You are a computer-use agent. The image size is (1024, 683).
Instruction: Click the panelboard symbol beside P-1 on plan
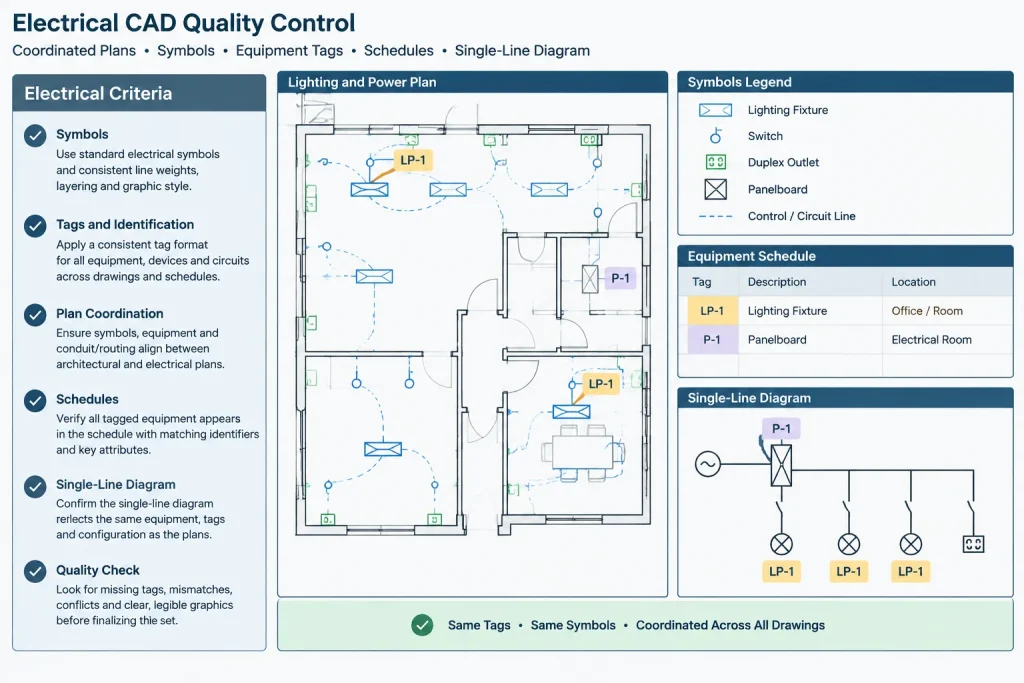(590, 279)
